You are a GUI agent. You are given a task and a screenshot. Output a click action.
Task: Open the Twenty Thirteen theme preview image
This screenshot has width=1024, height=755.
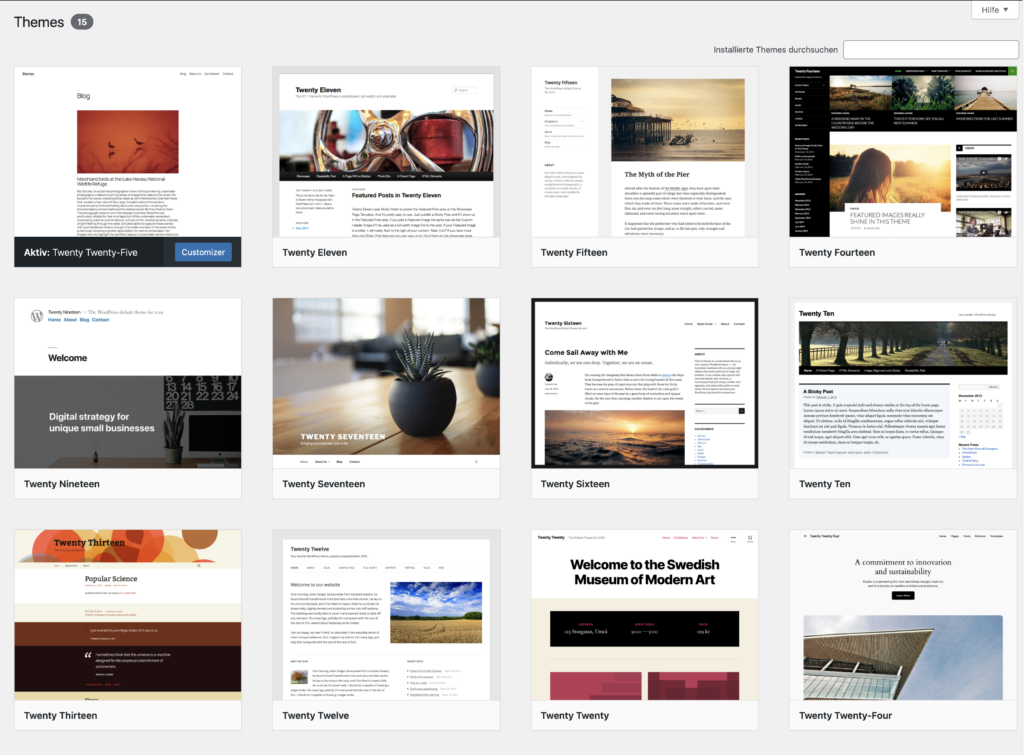tap(128, 615)
